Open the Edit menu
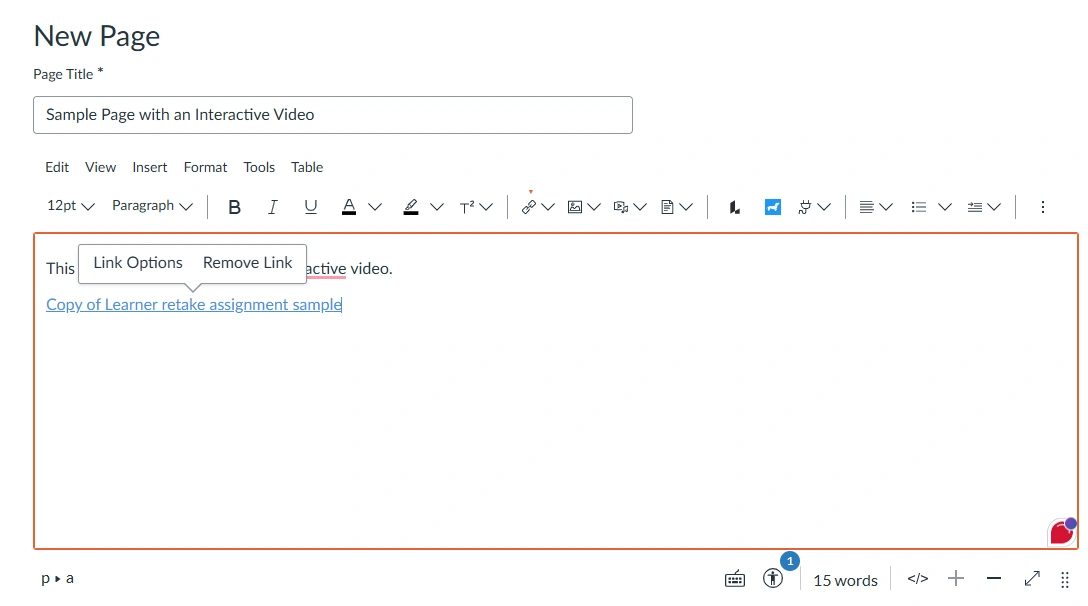1088x606 pixels. click(57, 167)
